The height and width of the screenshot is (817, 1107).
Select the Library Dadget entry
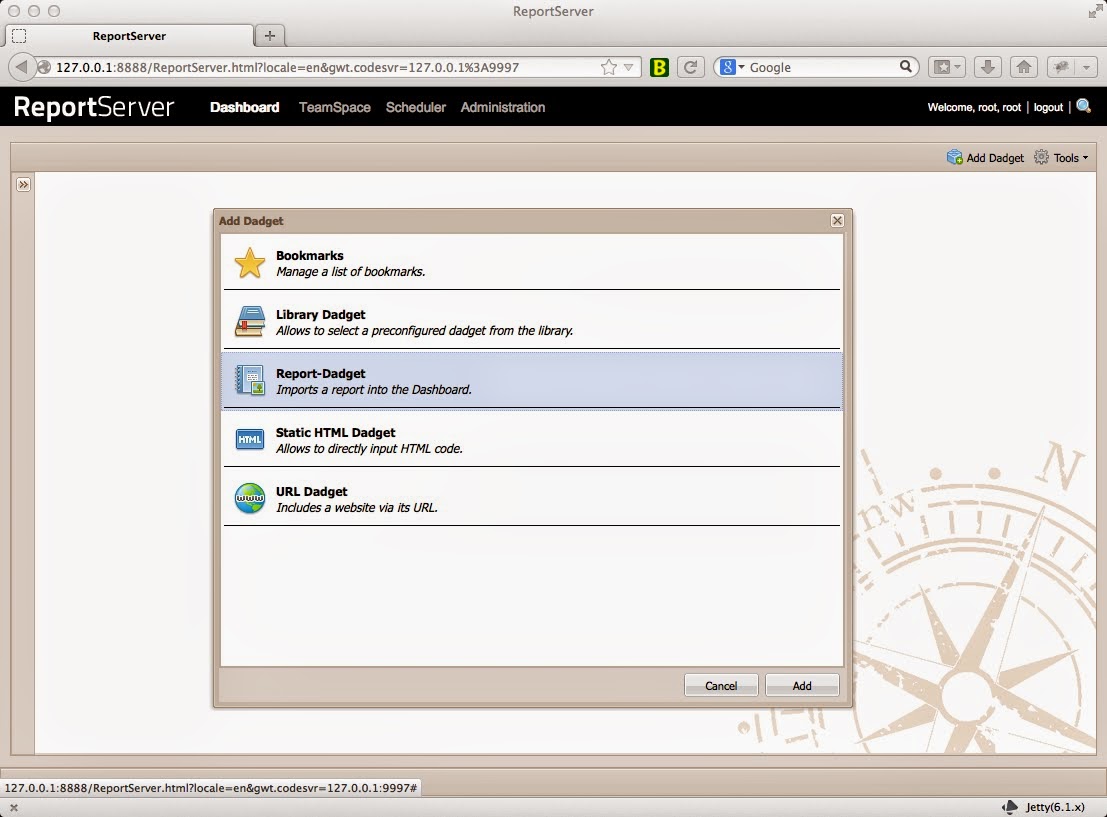click(532, 321)
